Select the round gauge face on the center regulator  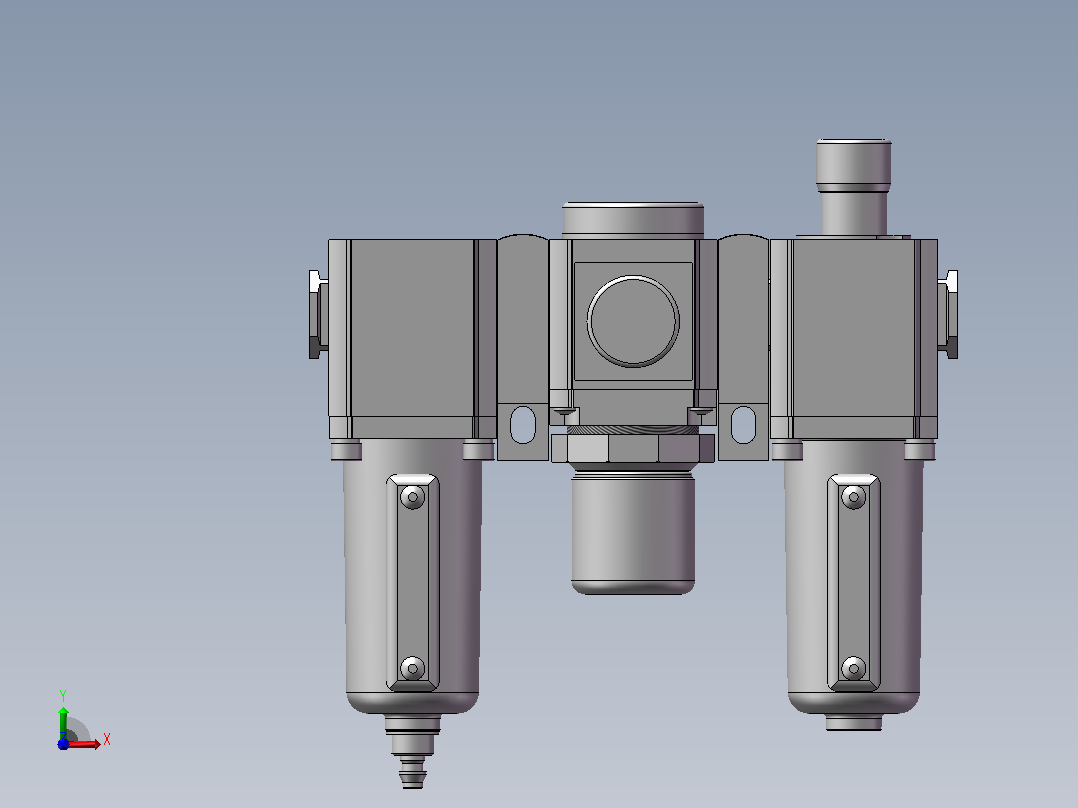[x=633, y=321]
